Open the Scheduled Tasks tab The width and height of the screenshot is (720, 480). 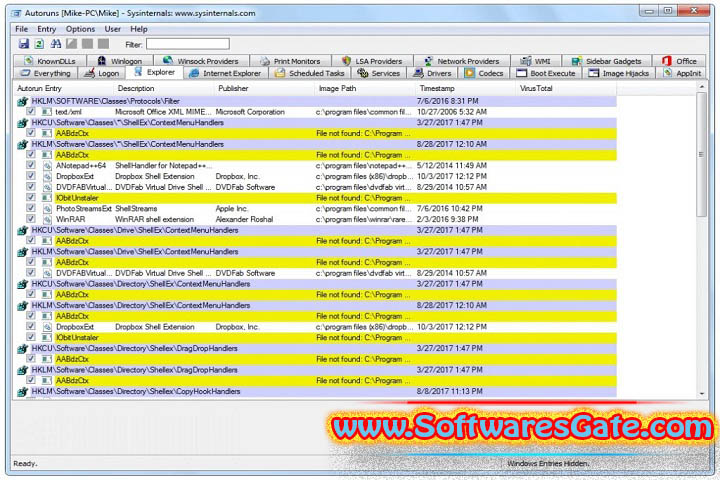pos(309,73)
